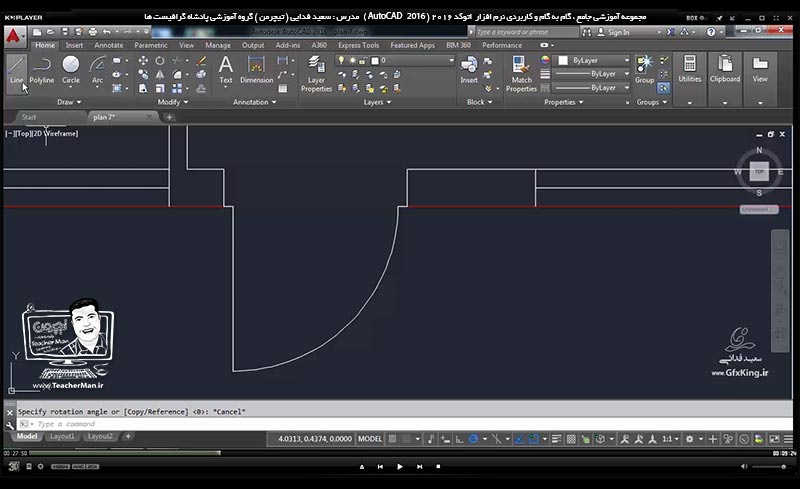The height and width of the screenshot is (489, 800).
Task: Toggle layer lock icon in layer dropdown
Action: point(363,60)
